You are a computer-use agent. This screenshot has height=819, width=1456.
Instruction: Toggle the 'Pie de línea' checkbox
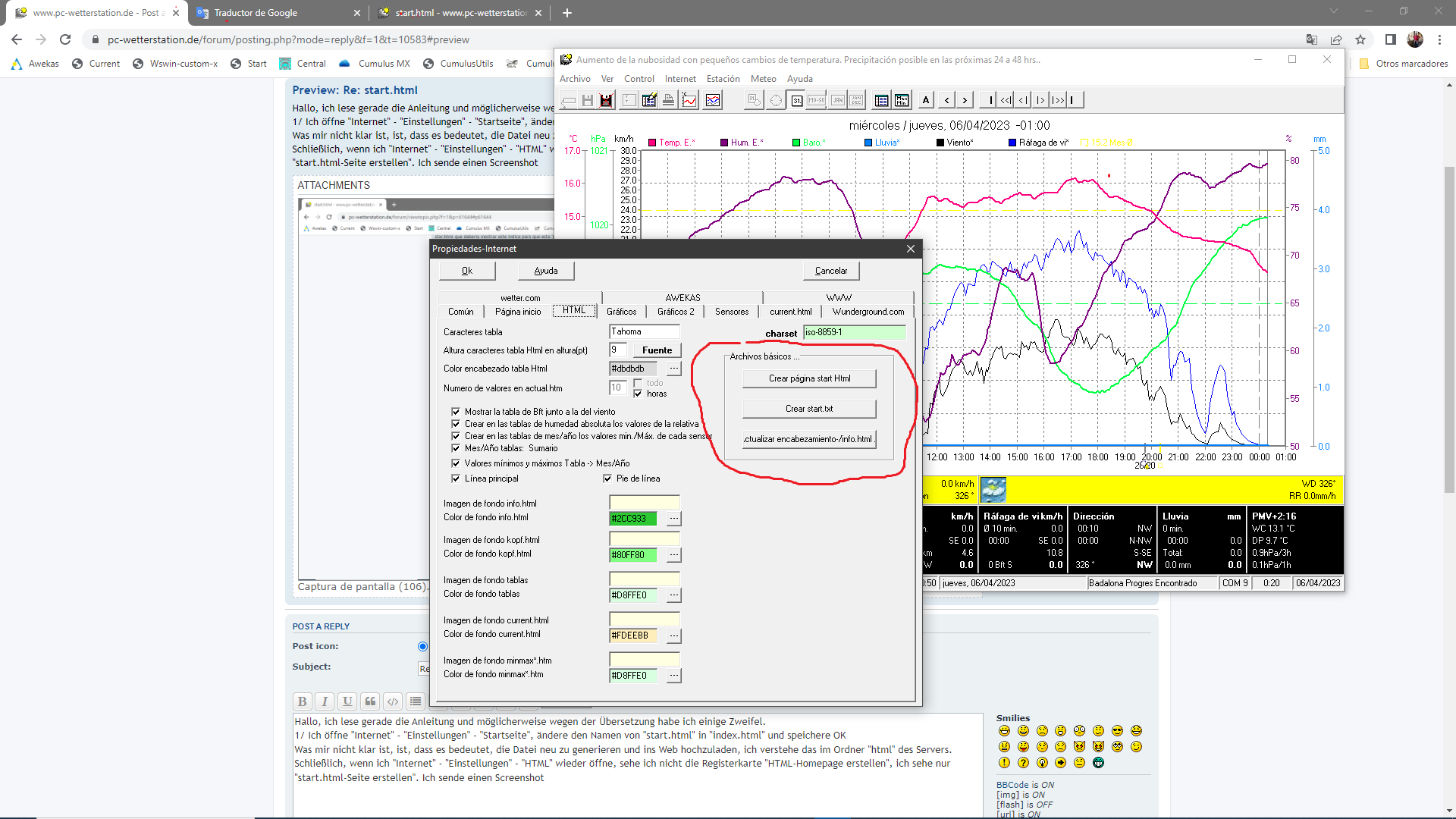(x=607, y=479)
